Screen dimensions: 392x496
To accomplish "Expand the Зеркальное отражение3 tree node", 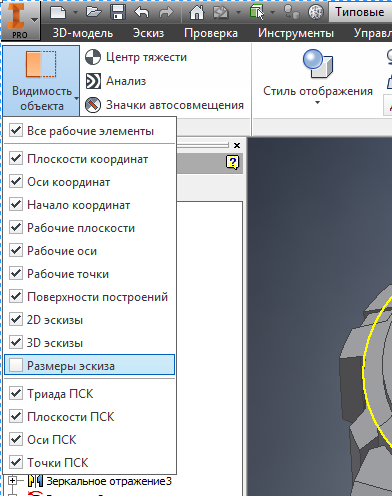I will (x=12, y=481).
